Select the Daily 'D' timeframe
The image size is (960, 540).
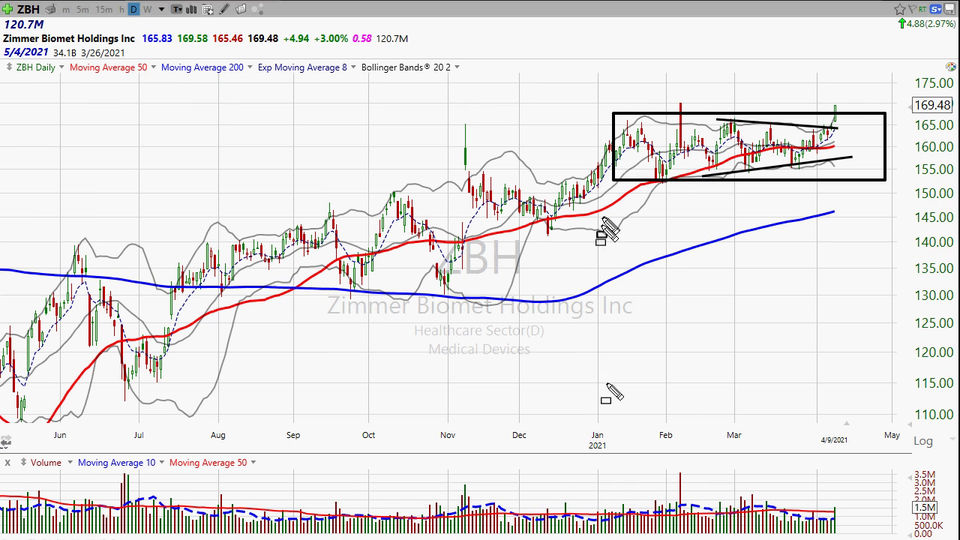(133, 9)
